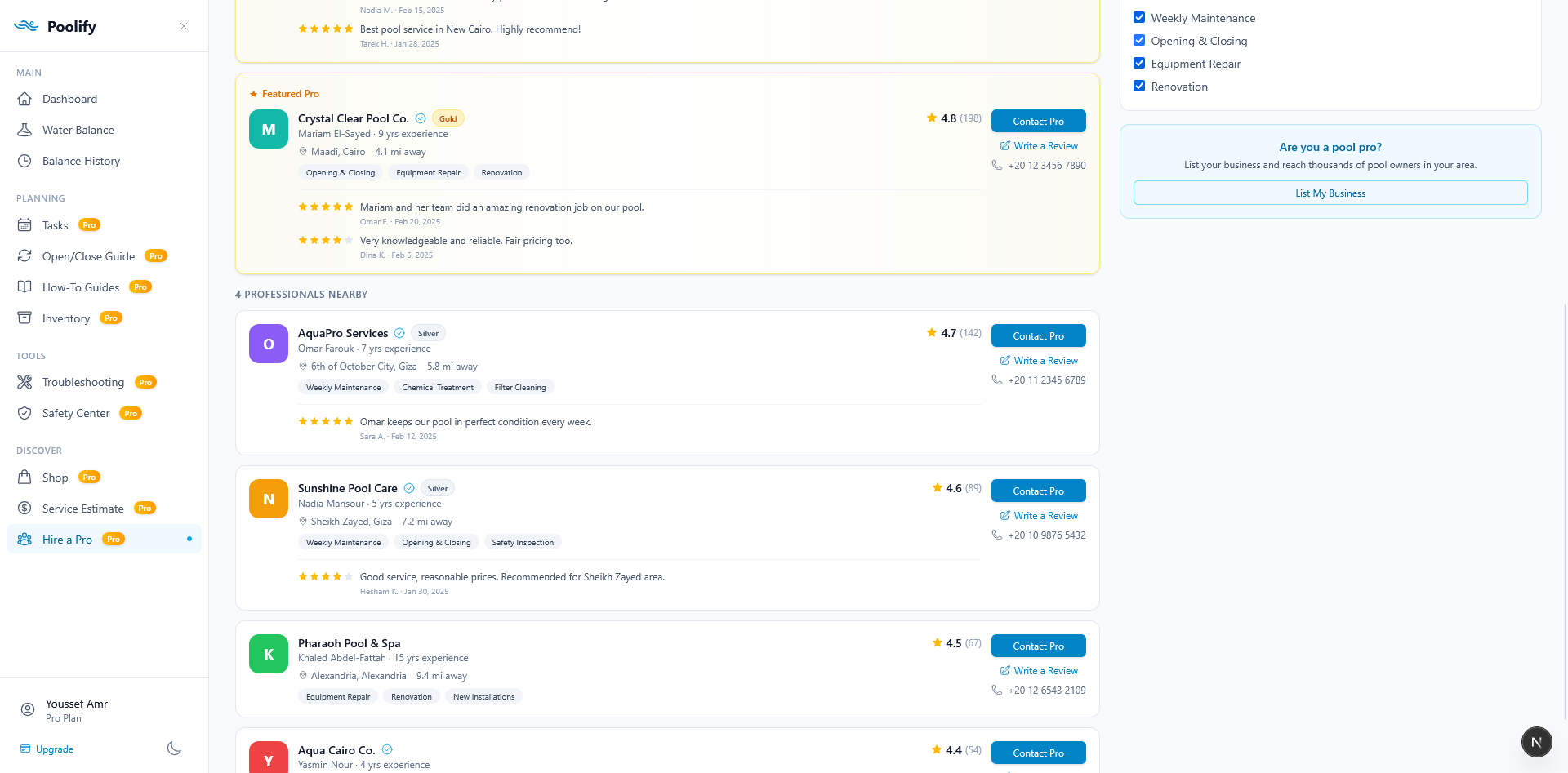Click the New Installations tag
This screenshot has width=1568, height=773.
(483, 697)
